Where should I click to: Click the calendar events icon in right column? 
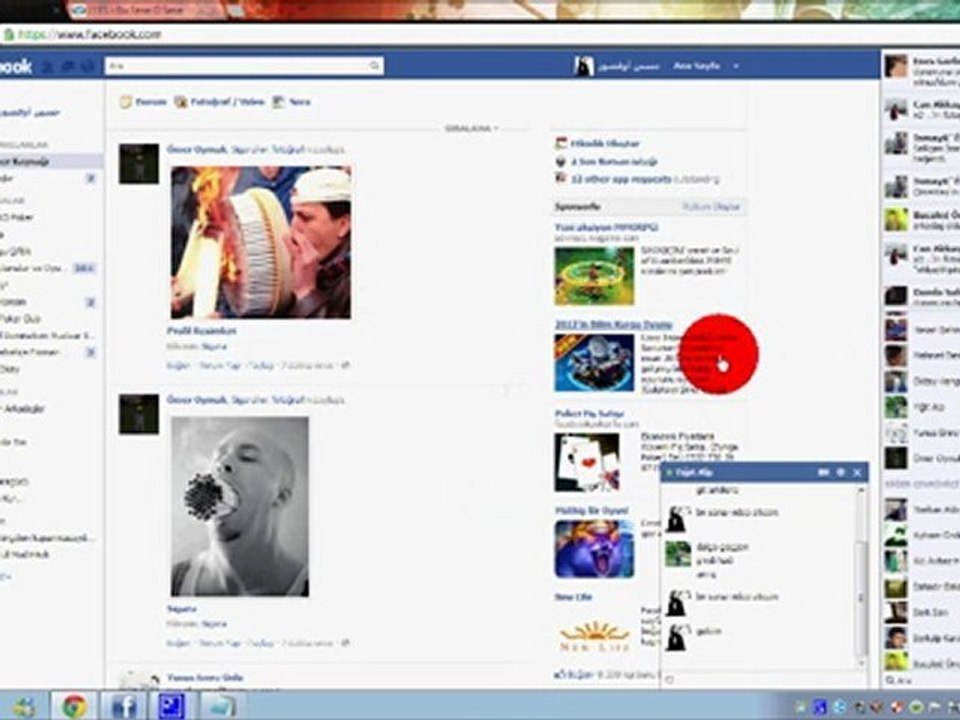tap(561, 143)
